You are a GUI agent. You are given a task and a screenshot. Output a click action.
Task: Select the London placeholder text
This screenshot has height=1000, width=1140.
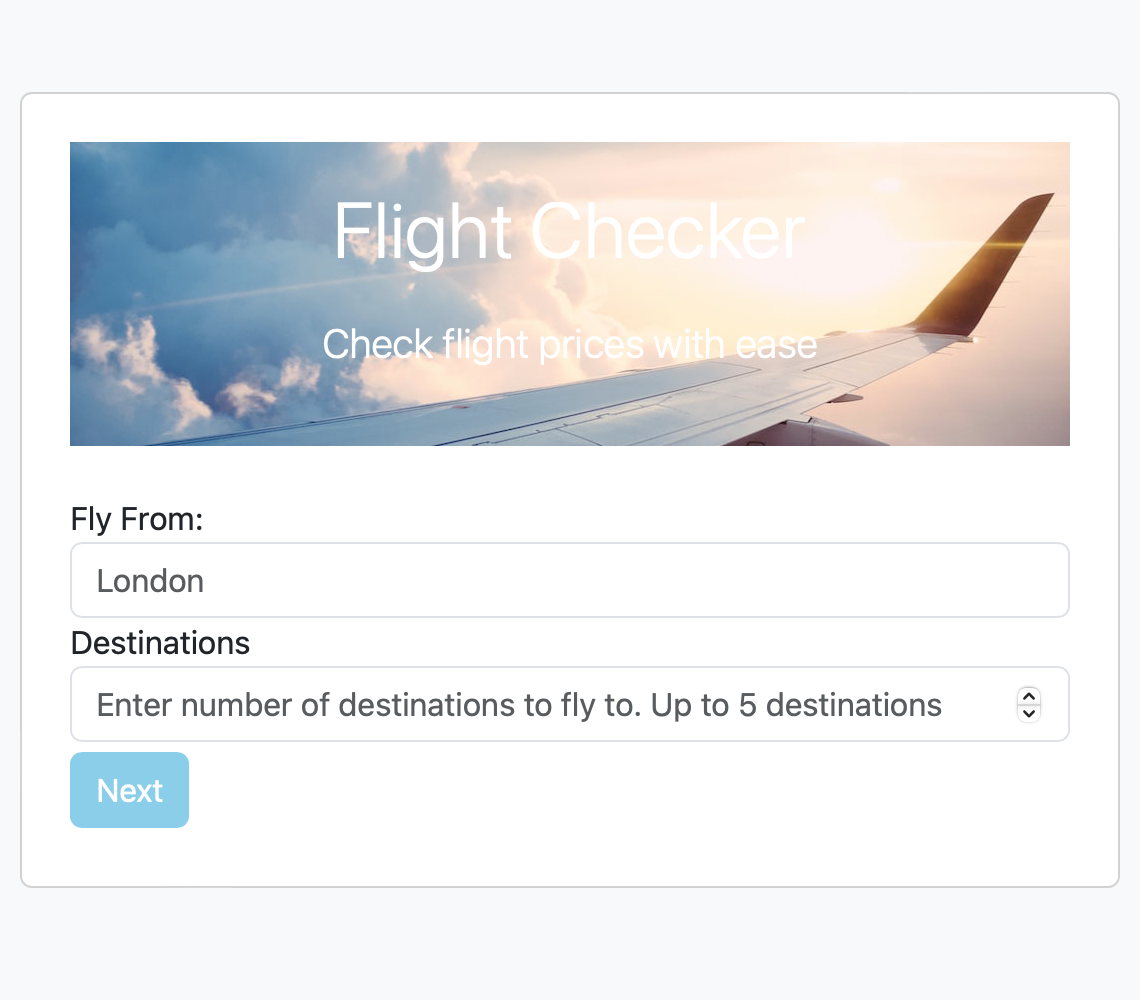pos(150,581)
